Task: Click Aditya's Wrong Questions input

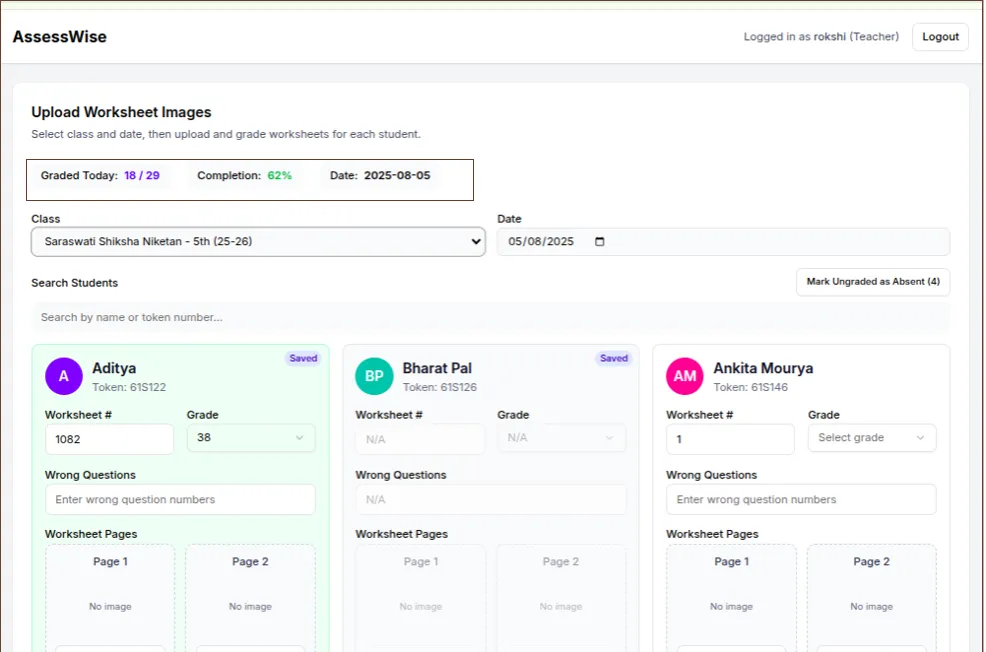Action: click(180, 499)
